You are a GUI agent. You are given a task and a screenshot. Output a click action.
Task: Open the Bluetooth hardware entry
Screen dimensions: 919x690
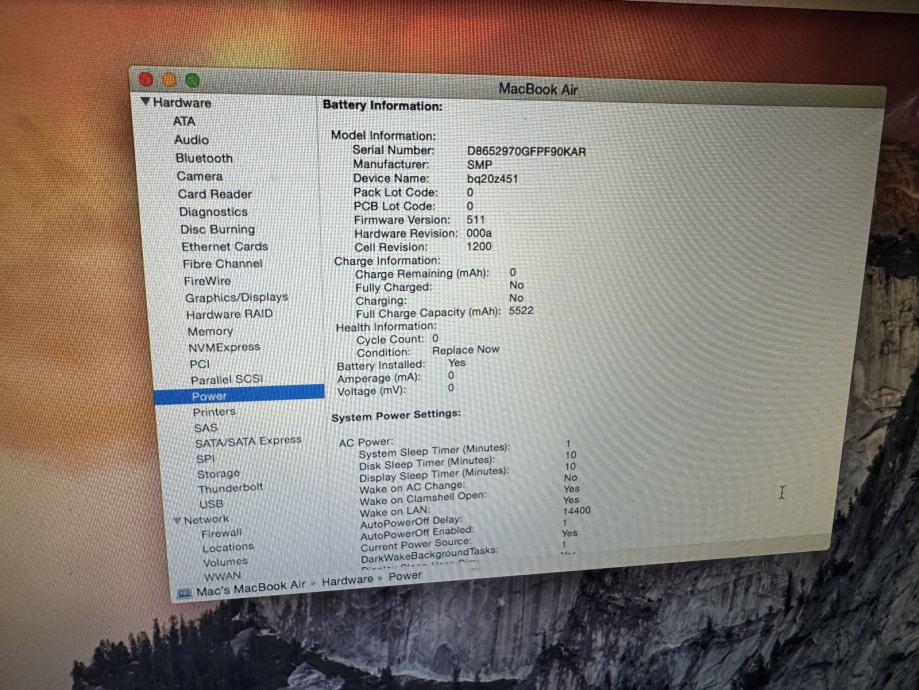[x=204, y=158]
